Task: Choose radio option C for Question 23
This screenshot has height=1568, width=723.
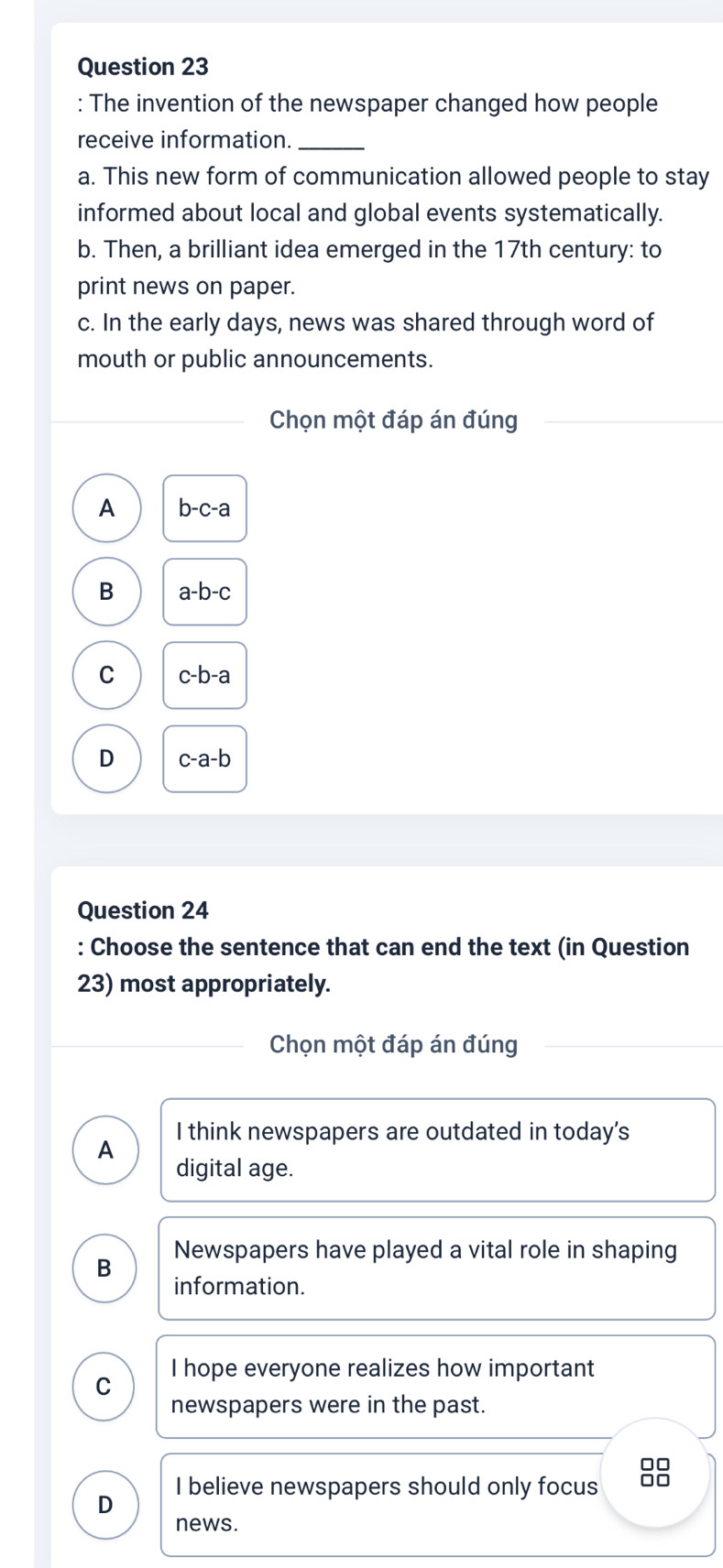Action: pos(107,675)
